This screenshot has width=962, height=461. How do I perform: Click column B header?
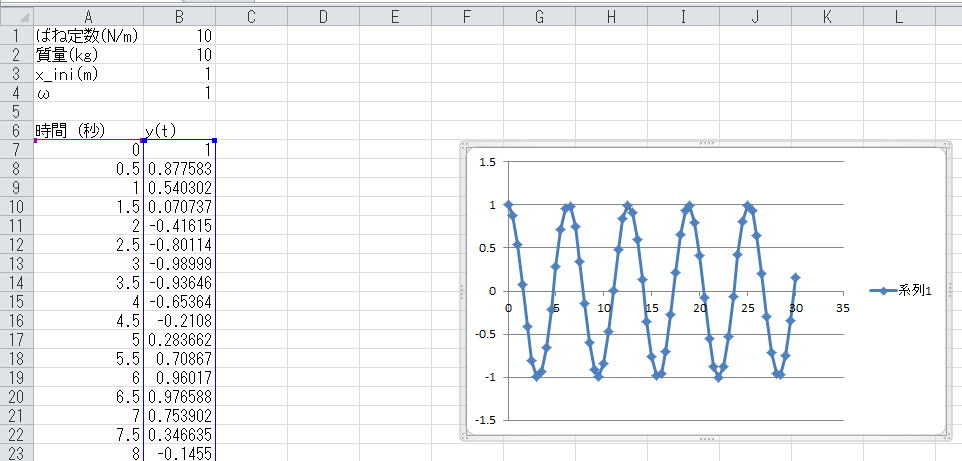[x=179, y=16]
